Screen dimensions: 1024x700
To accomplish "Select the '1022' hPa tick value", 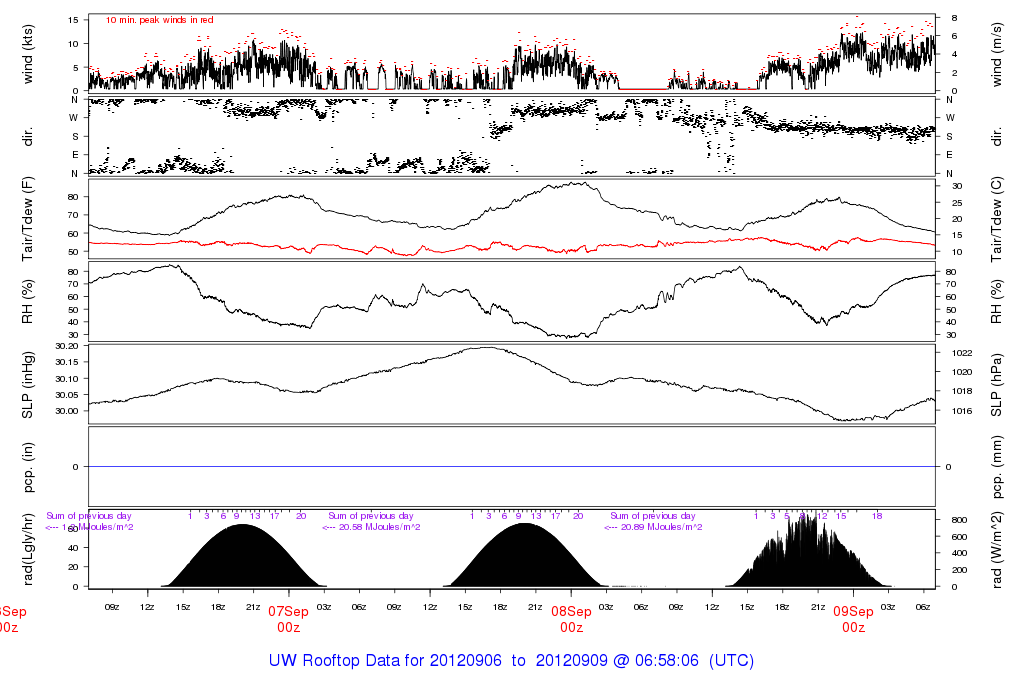I will [x=963, y=353].
